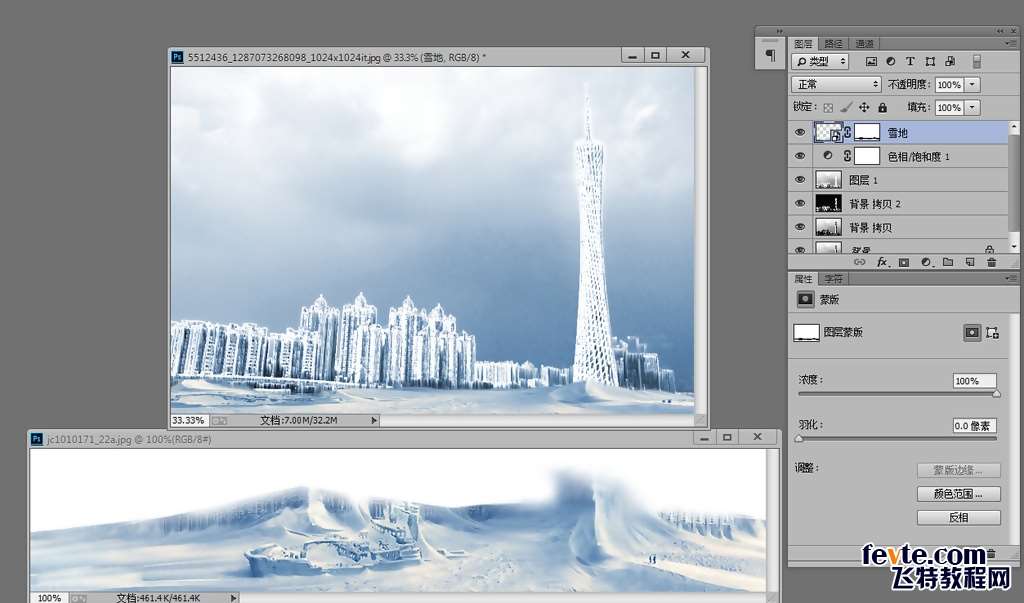Viewport: 1024px width, 603px height.
Task: Click the 颜色范围 color range button
Action: 958,494
